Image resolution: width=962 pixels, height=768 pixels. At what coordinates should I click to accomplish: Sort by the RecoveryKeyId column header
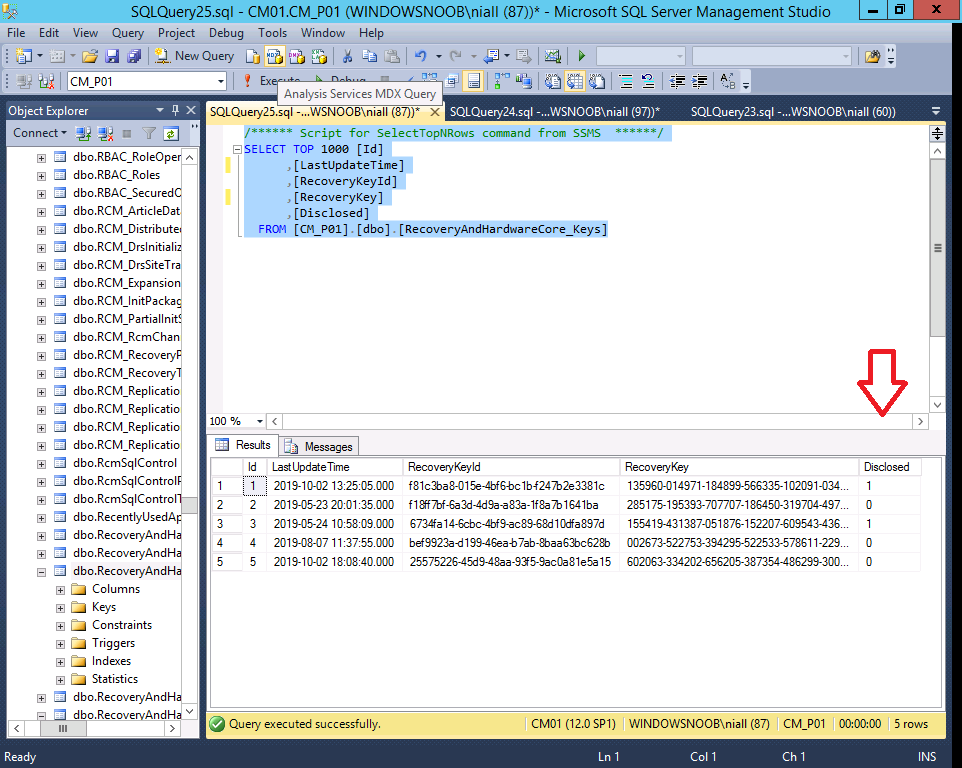pos(510,467)
